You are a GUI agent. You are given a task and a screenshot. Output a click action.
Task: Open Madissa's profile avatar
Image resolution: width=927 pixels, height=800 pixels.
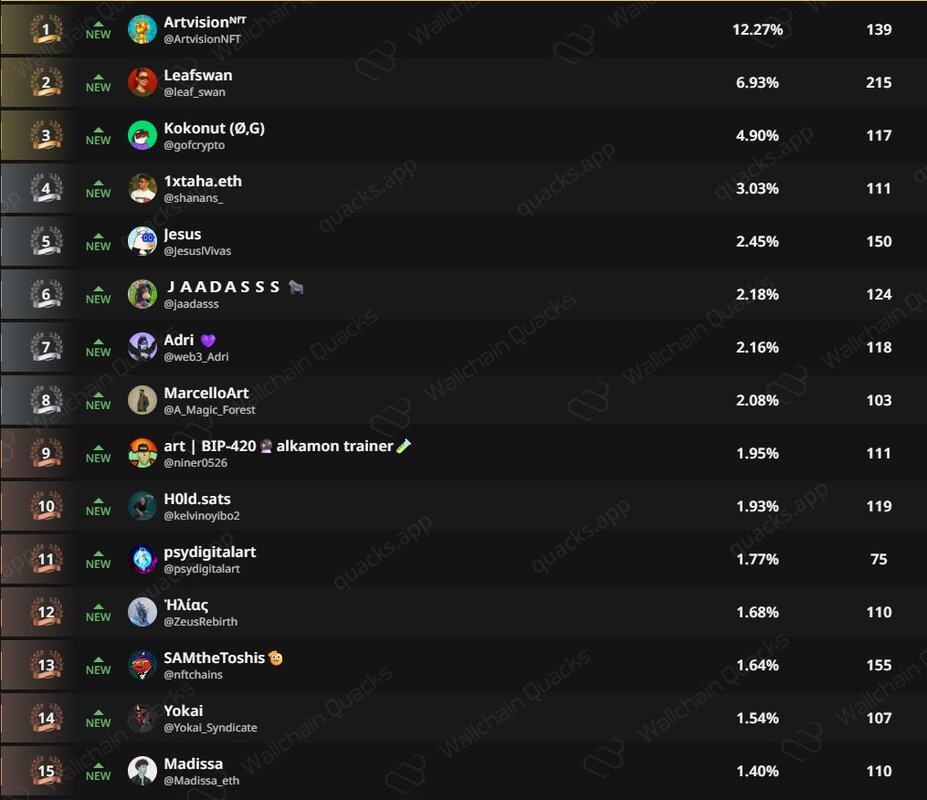(142, 770)
